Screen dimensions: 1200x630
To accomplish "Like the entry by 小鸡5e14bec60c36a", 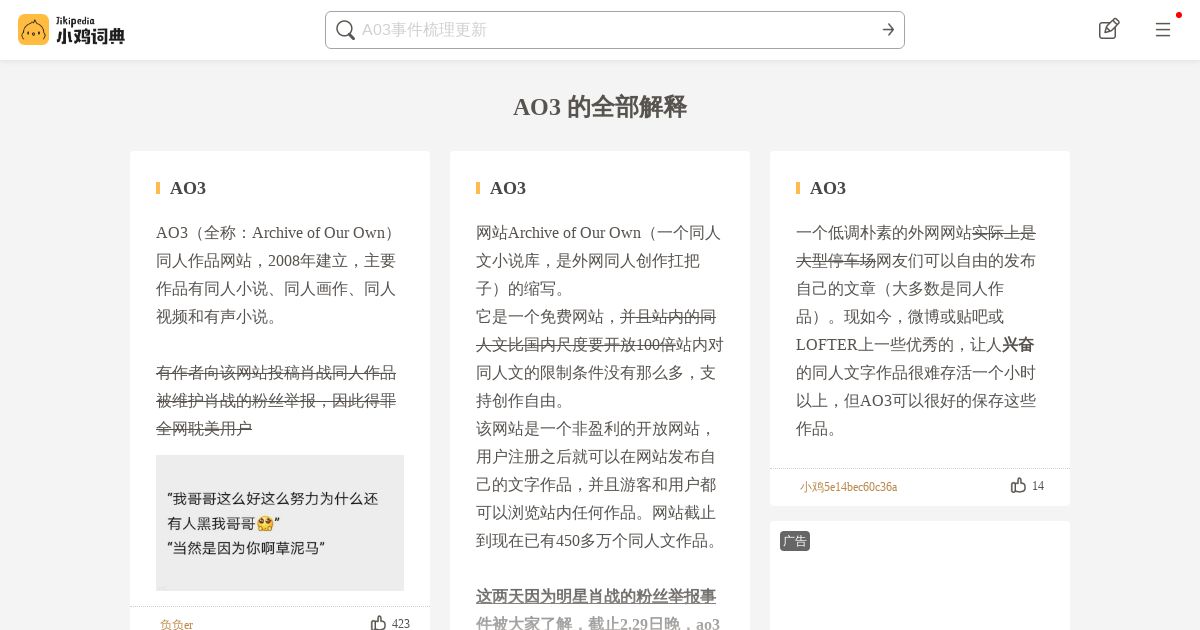I will coord(1018,485).
